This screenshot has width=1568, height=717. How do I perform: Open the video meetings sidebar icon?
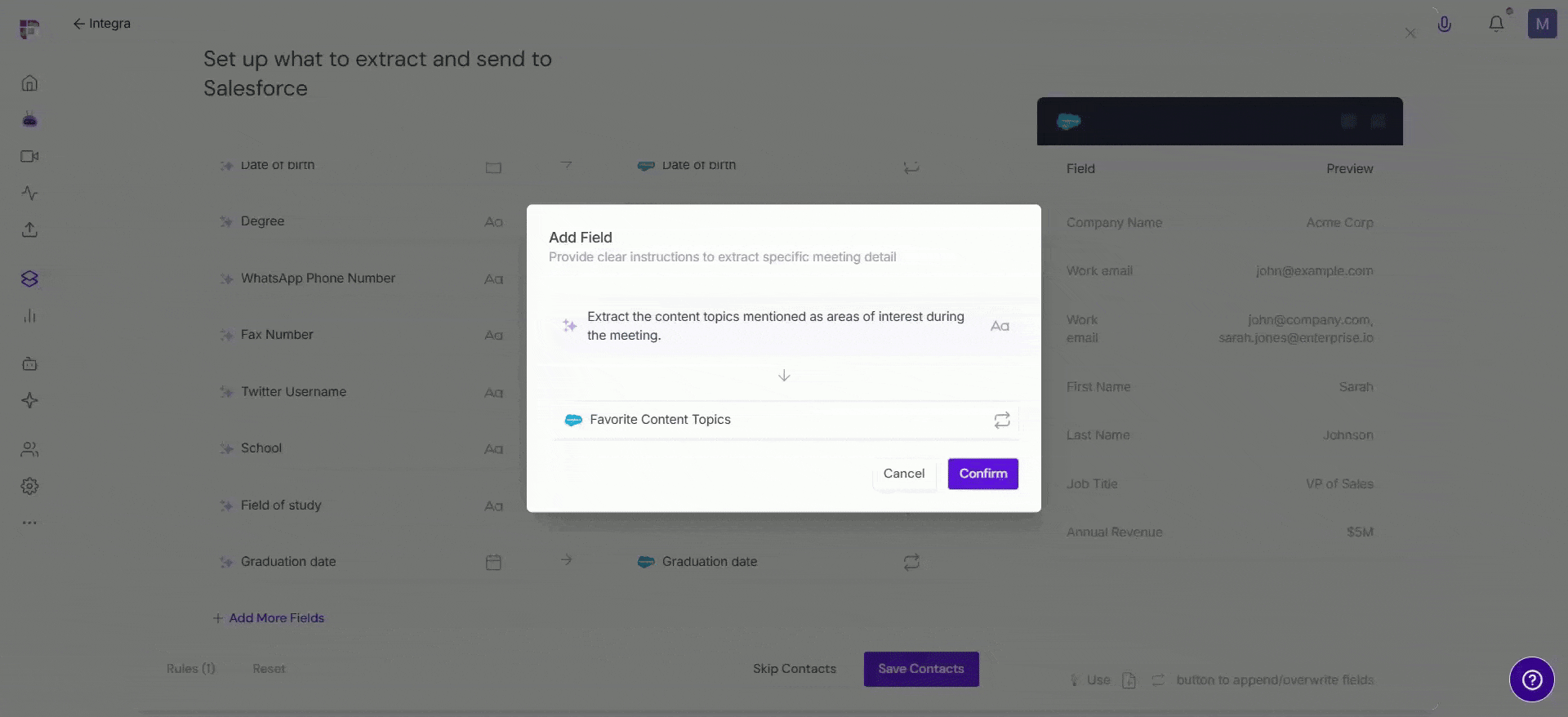click(x=29, y=156)
